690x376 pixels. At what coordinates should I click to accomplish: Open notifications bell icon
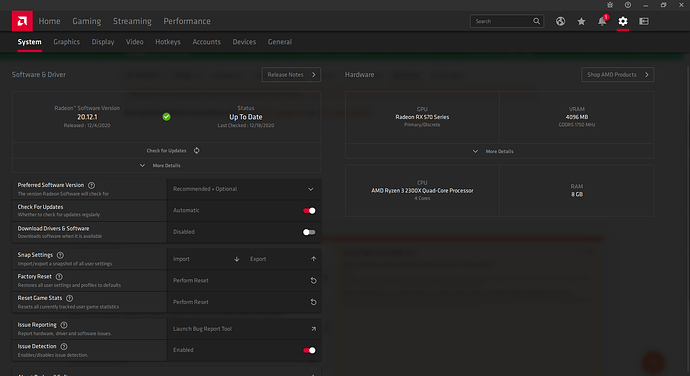[x=602, y=21]
